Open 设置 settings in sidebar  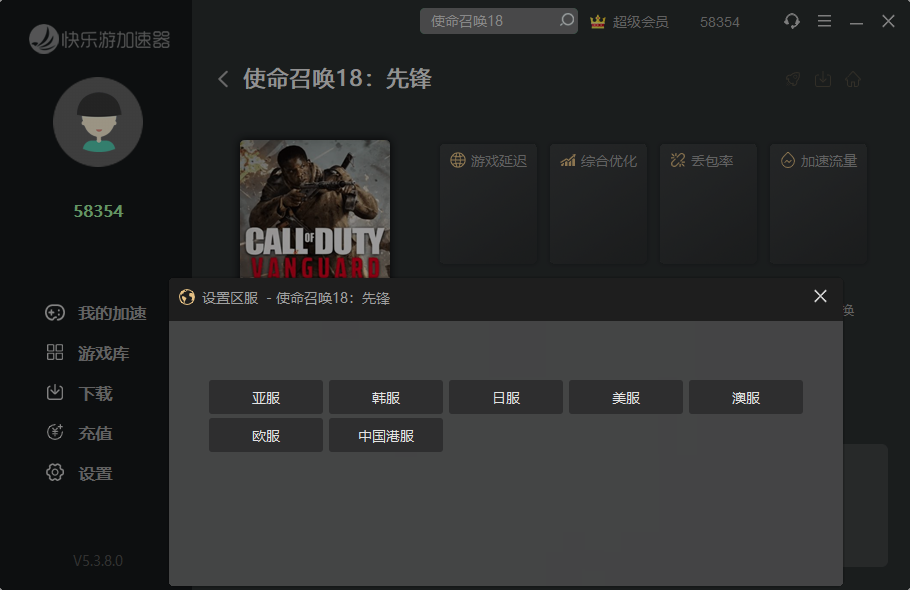(81, 473)
